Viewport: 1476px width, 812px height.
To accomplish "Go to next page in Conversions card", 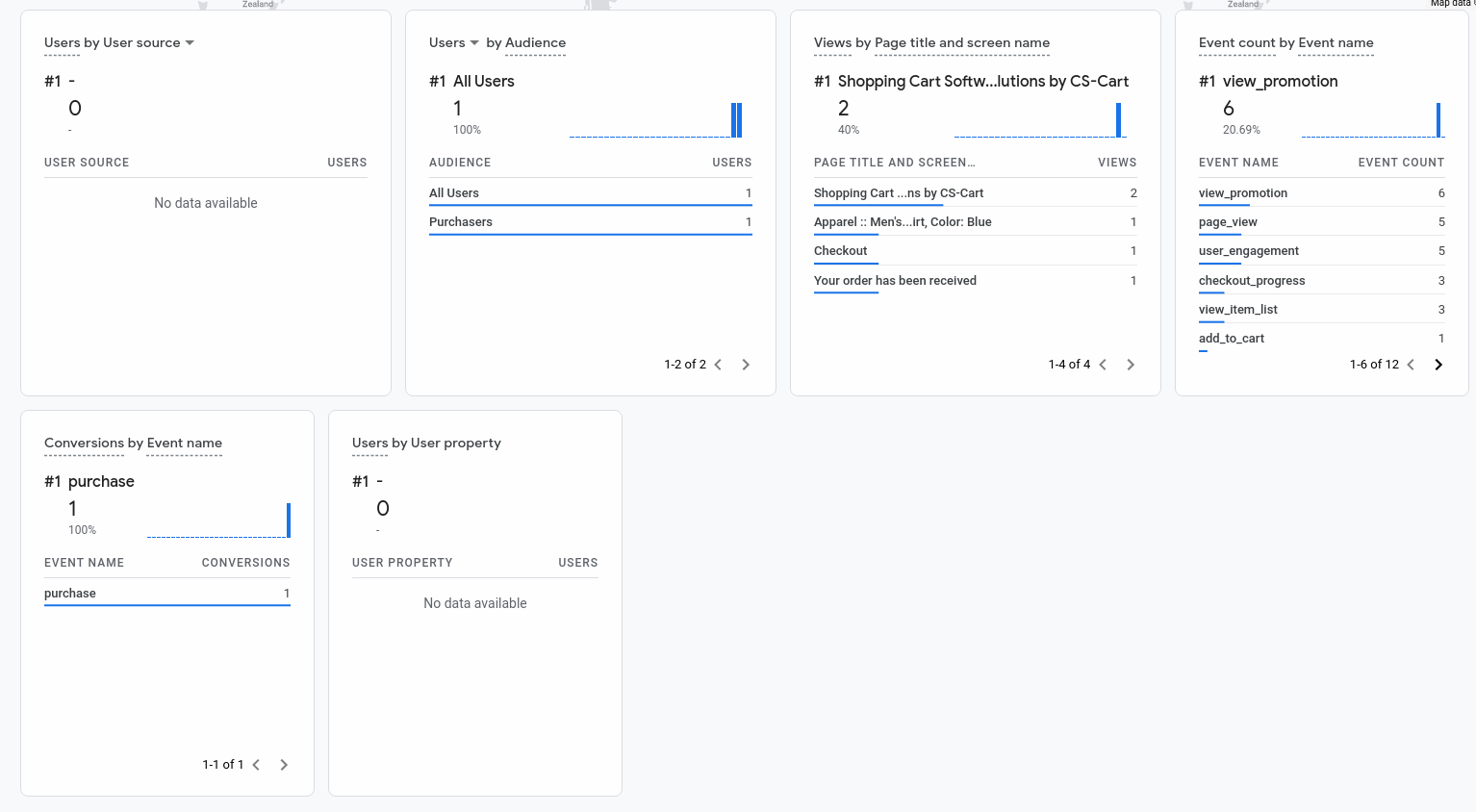I will coord(284,765).
